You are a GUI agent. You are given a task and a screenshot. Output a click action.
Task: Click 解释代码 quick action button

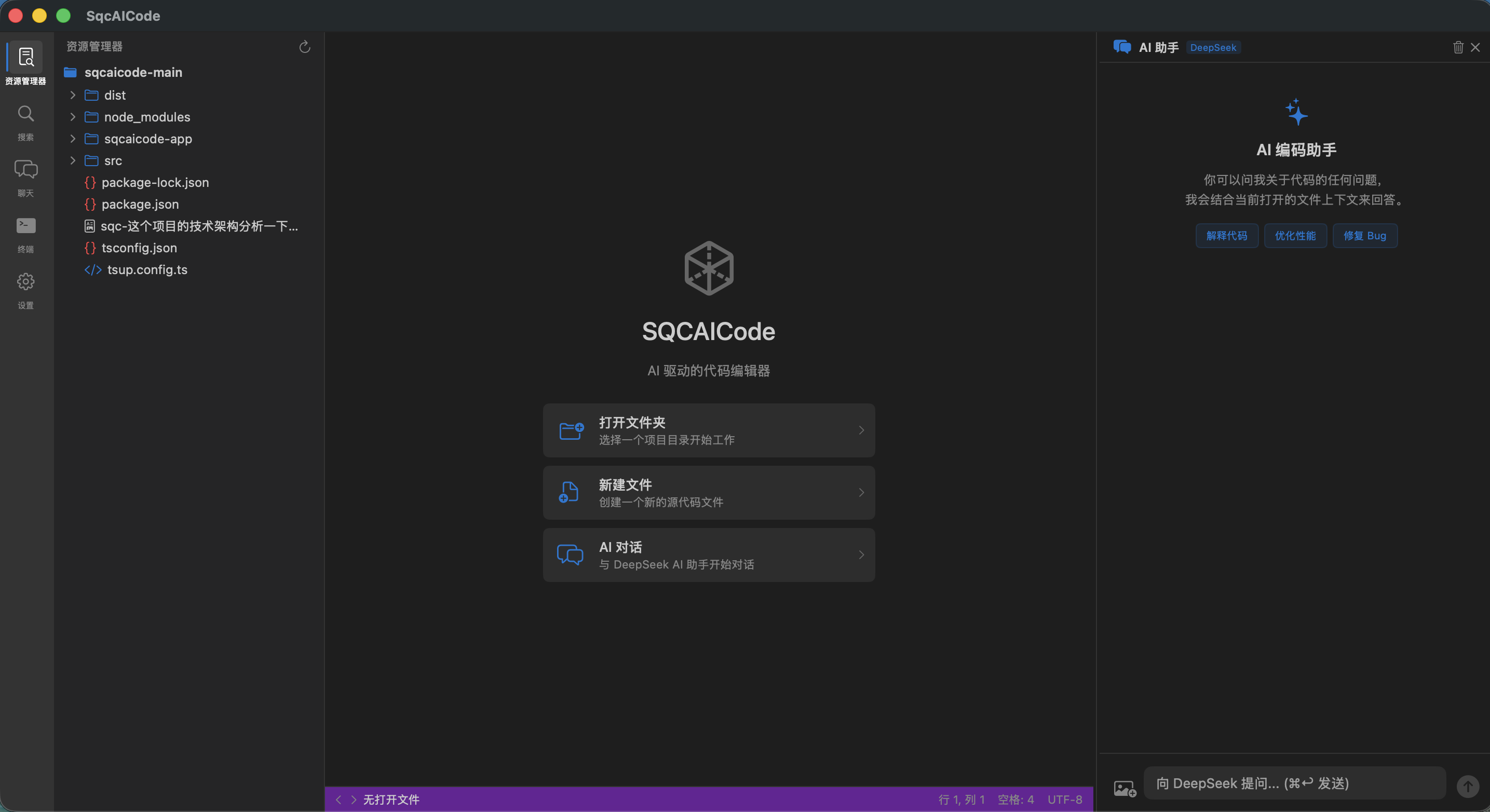(1227, 236)
